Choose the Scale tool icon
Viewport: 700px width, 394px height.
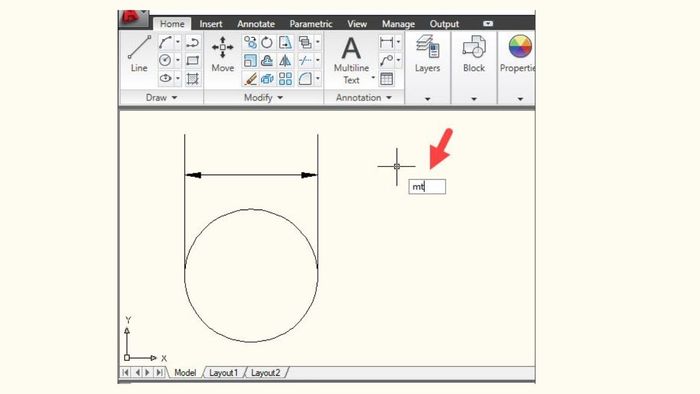(250, 60)
